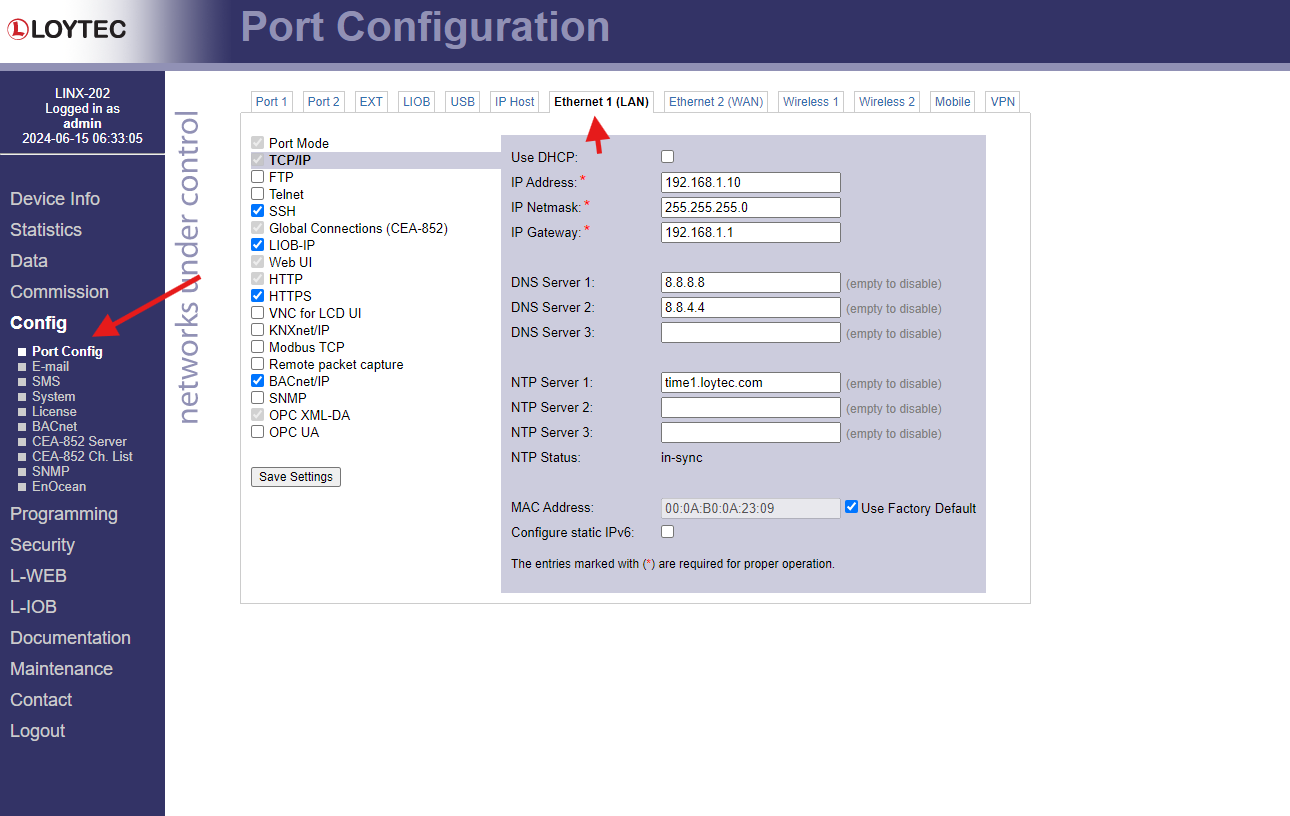Enable the Modbus TCP option
Screen dimensions: 1290x816
(257, 347)
